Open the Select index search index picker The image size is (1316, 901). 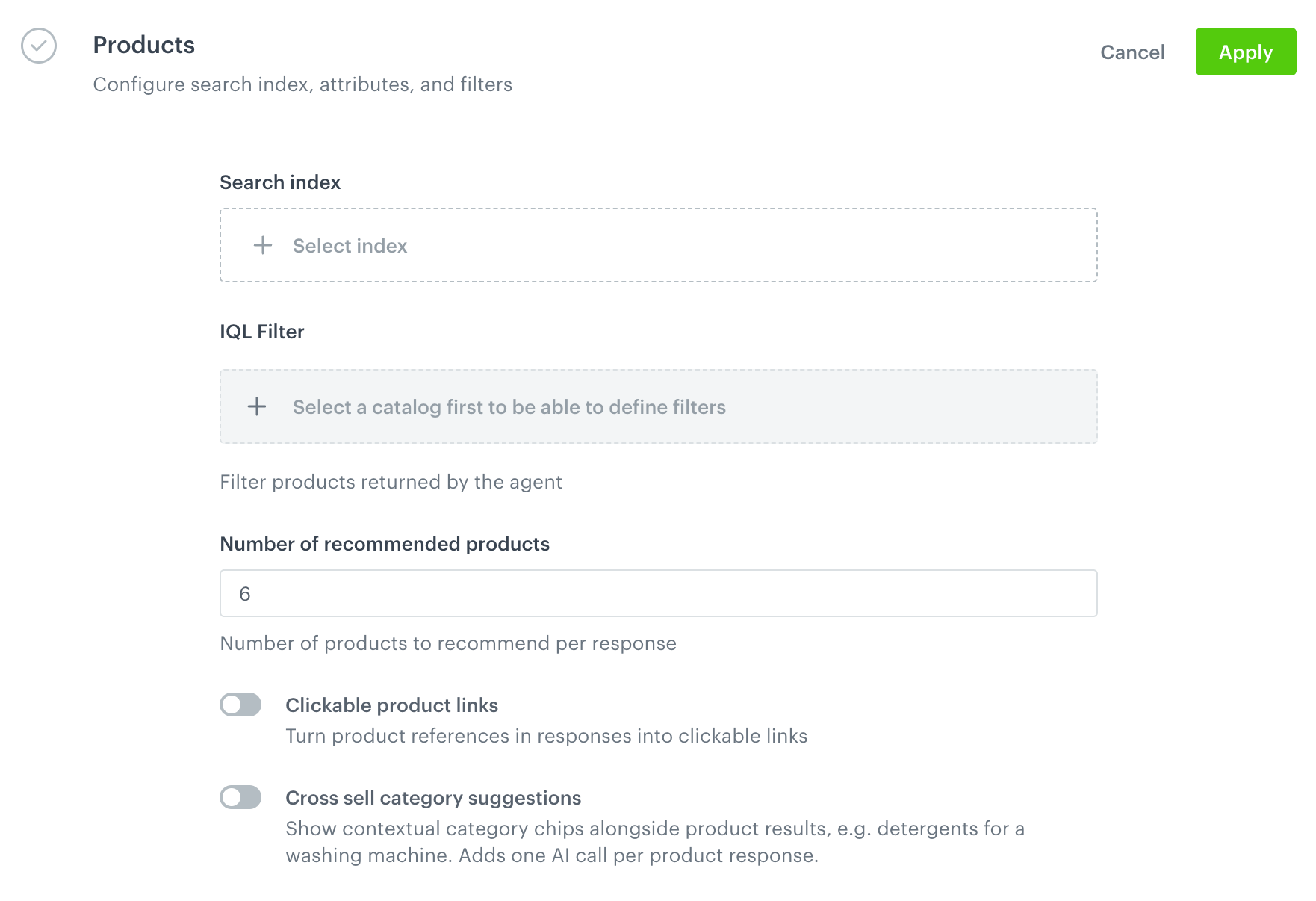click(659, 245)
